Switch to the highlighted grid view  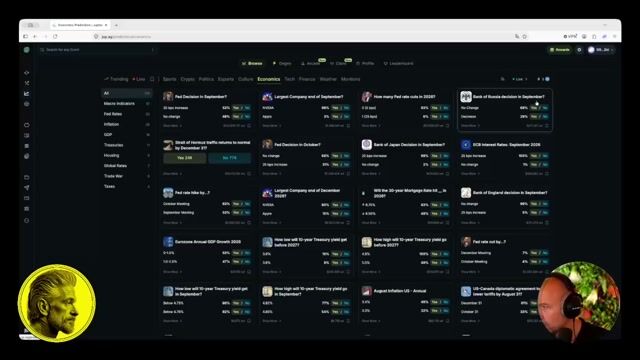[547, 79]
